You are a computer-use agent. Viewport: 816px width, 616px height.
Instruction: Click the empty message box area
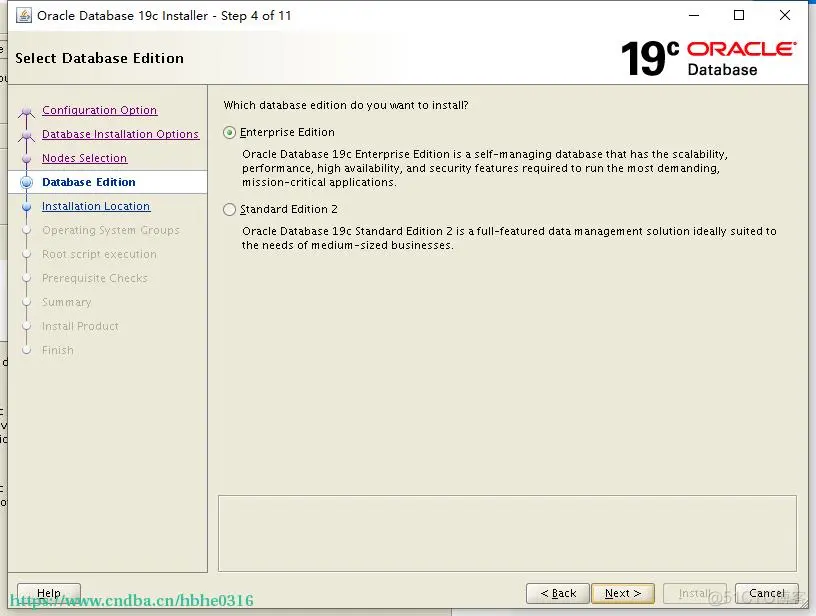pyautogui.click(x=507, y=533)
